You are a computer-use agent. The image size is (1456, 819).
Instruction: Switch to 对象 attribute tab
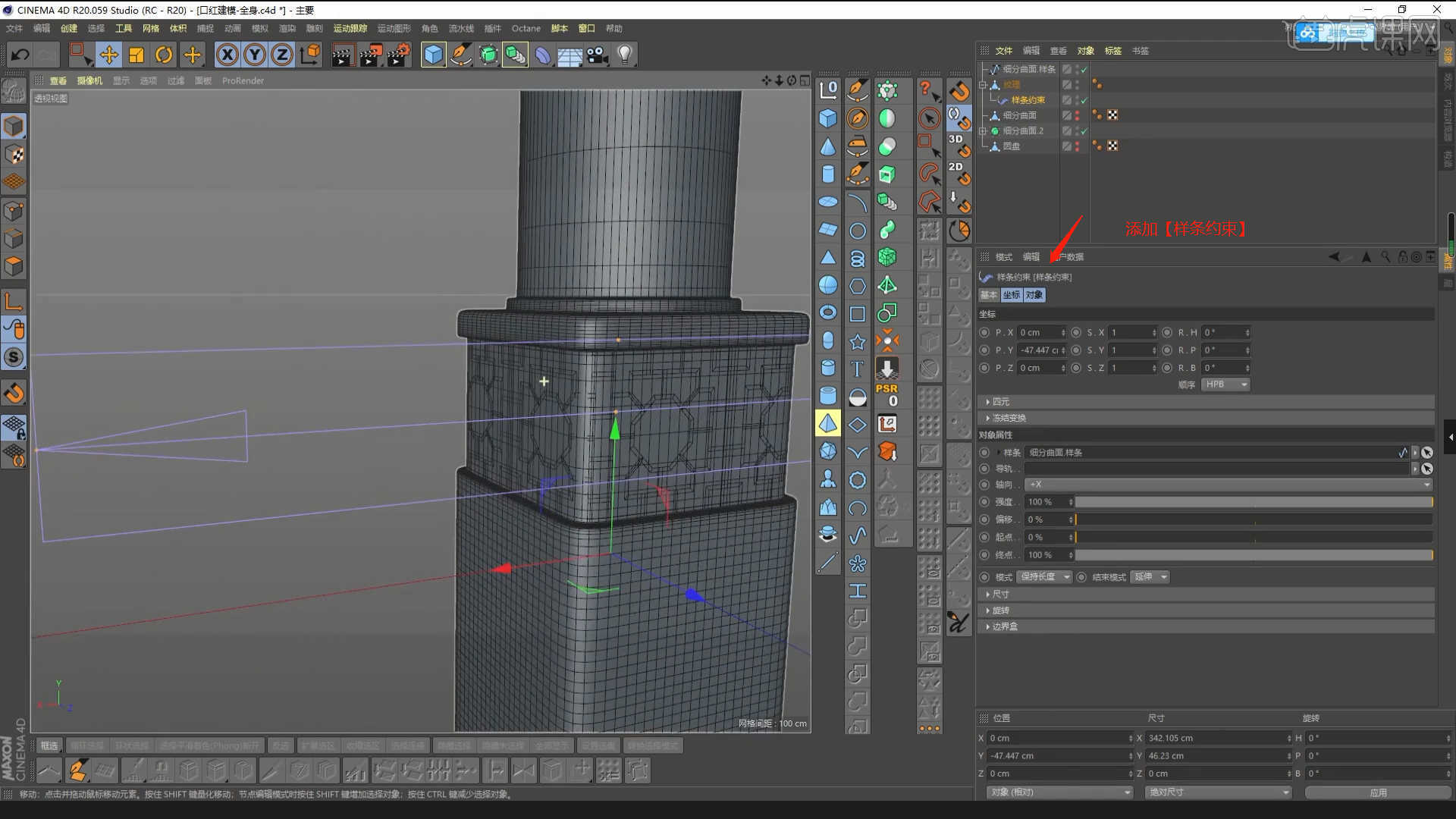click(1034, 295)
